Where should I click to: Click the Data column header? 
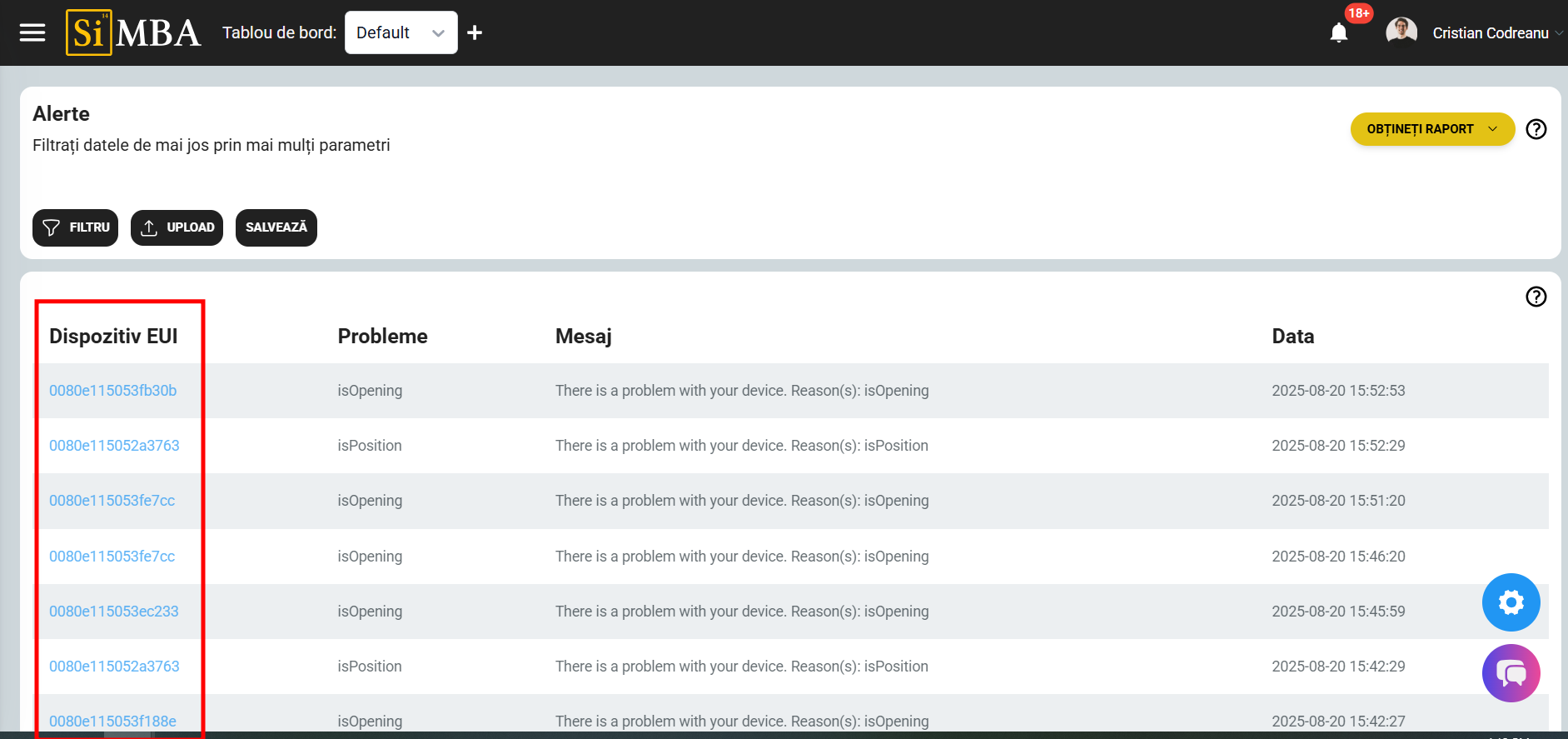pos(1292,336)
